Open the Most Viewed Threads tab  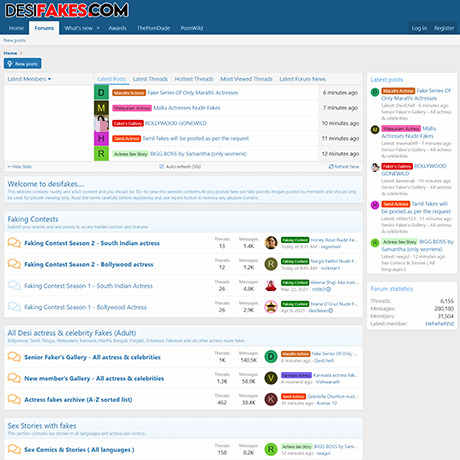pyautogui.click(x=246, y=79)
